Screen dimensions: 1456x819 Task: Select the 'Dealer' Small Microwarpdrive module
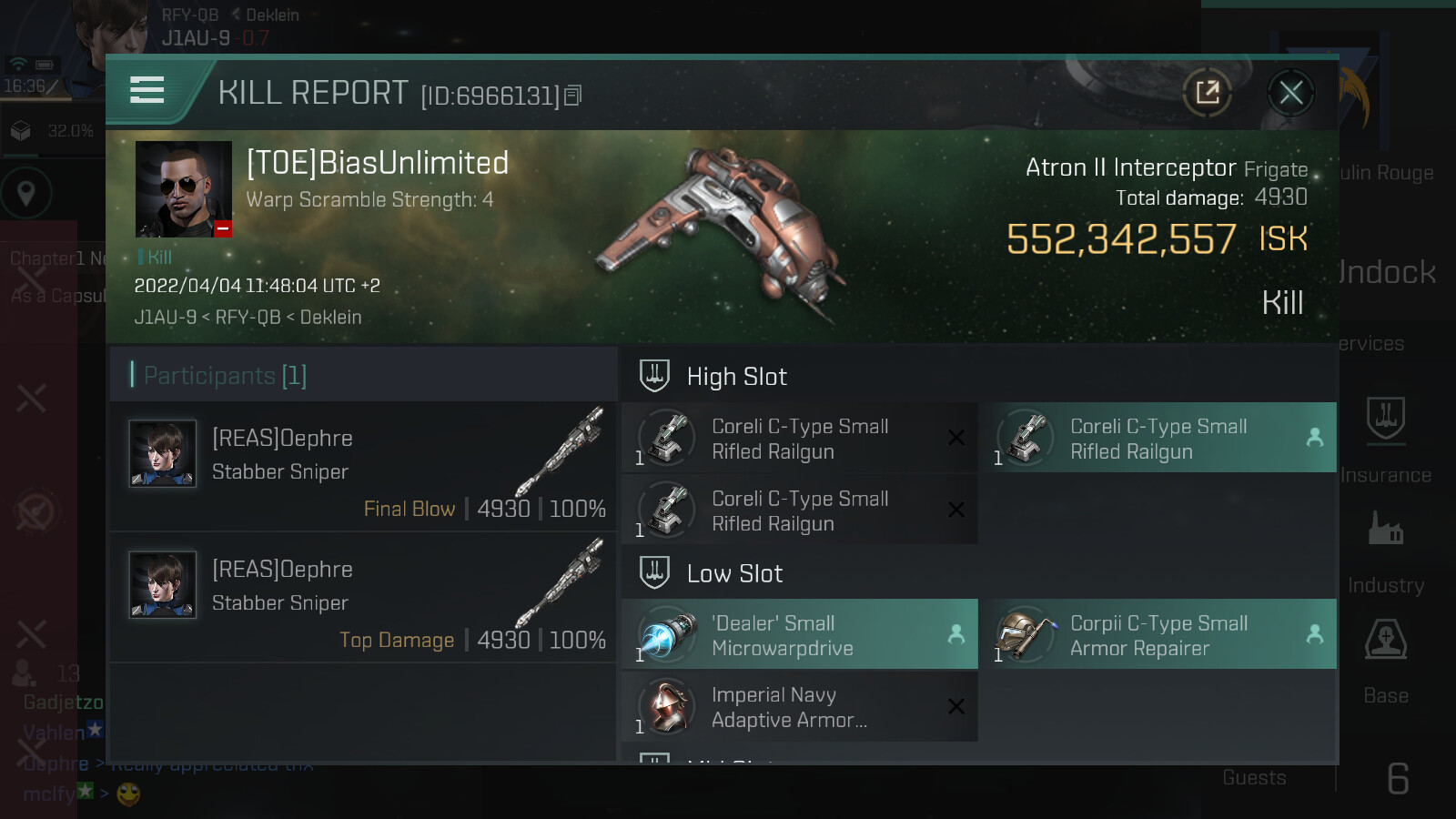(799, 635)
